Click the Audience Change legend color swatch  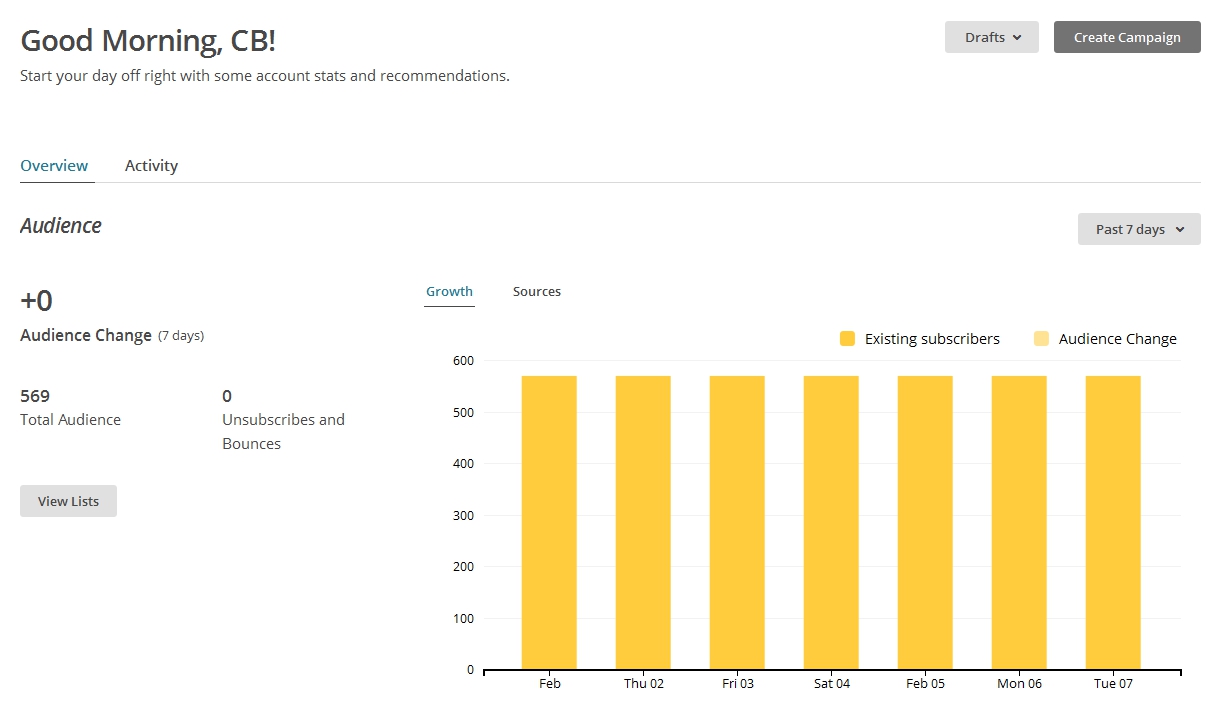pos(1041,339)
